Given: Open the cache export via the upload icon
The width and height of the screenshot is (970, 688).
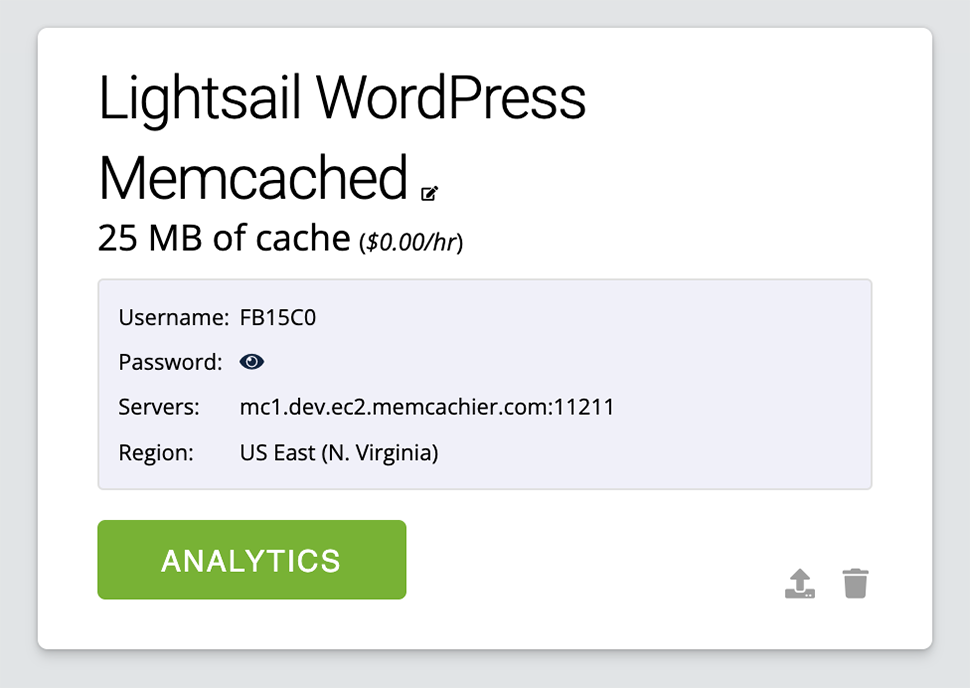Looking at the screenshot, I should point(799,582).
